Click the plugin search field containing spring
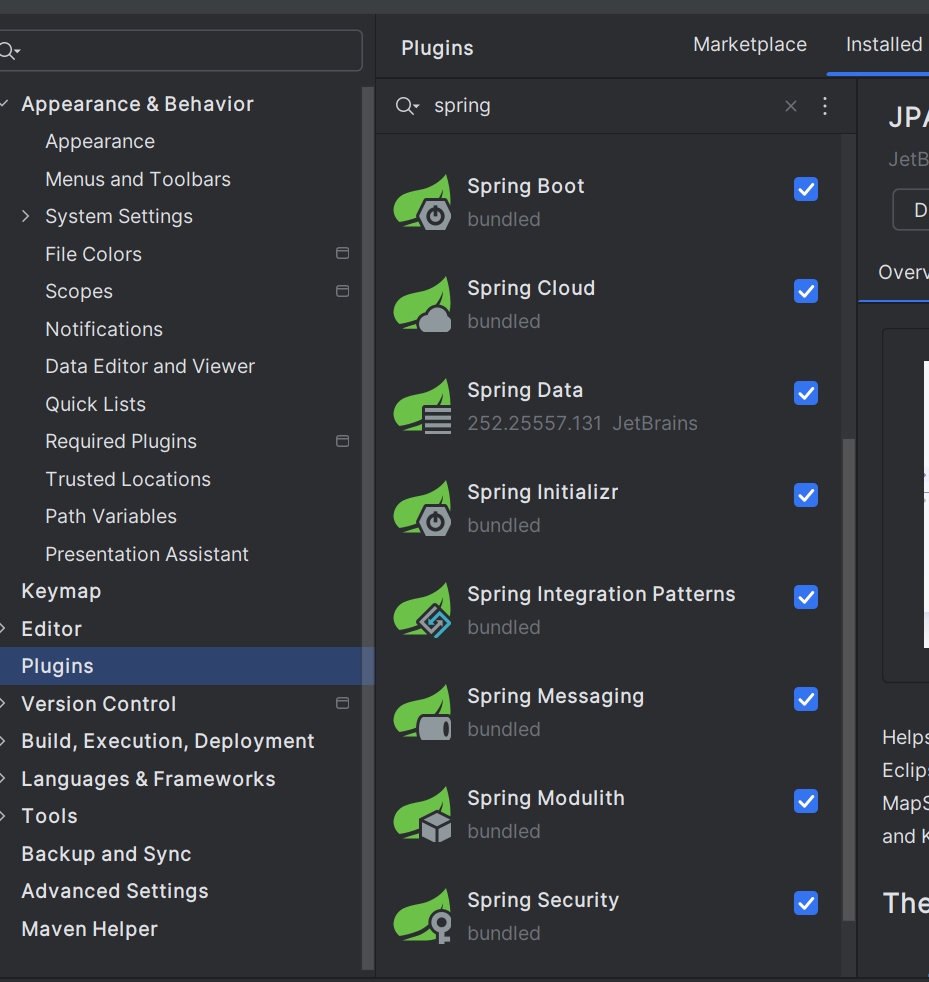Screen dimensions: 929x982 pyautogui.click(x=600, y=106)
